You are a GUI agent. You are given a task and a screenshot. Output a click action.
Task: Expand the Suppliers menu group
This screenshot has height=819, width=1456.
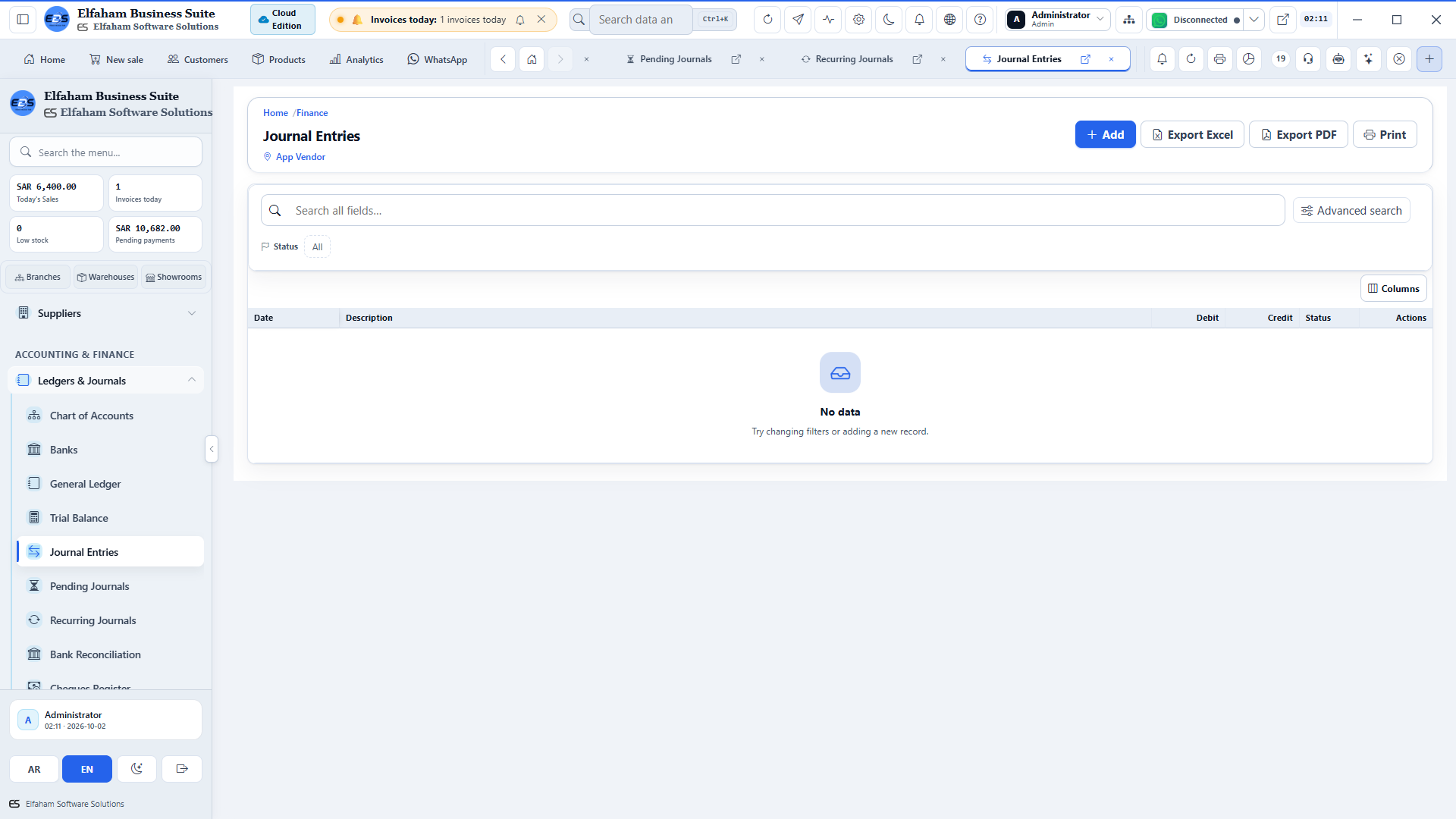106,313
